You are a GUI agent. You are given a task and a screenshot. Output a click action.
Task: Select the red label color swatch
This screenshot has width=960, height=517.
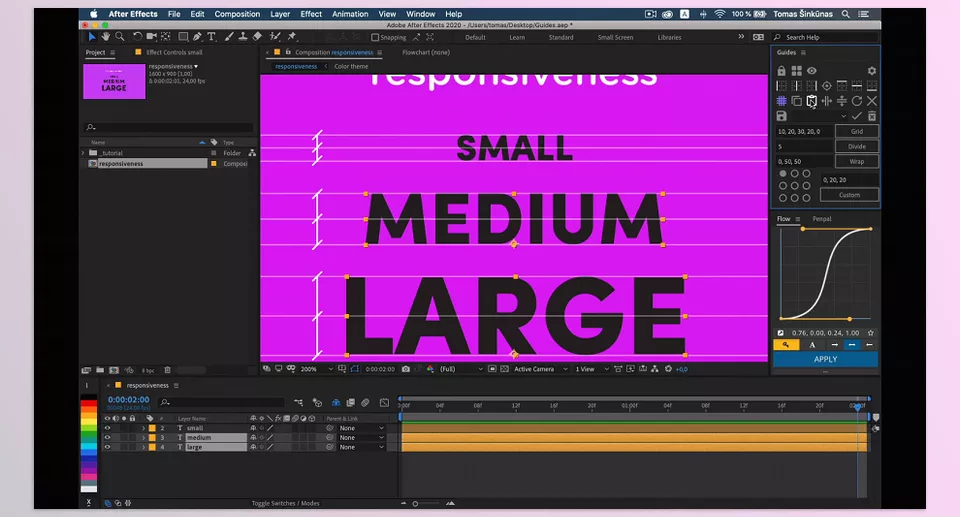pyautogui.click(x=89, y=405)
